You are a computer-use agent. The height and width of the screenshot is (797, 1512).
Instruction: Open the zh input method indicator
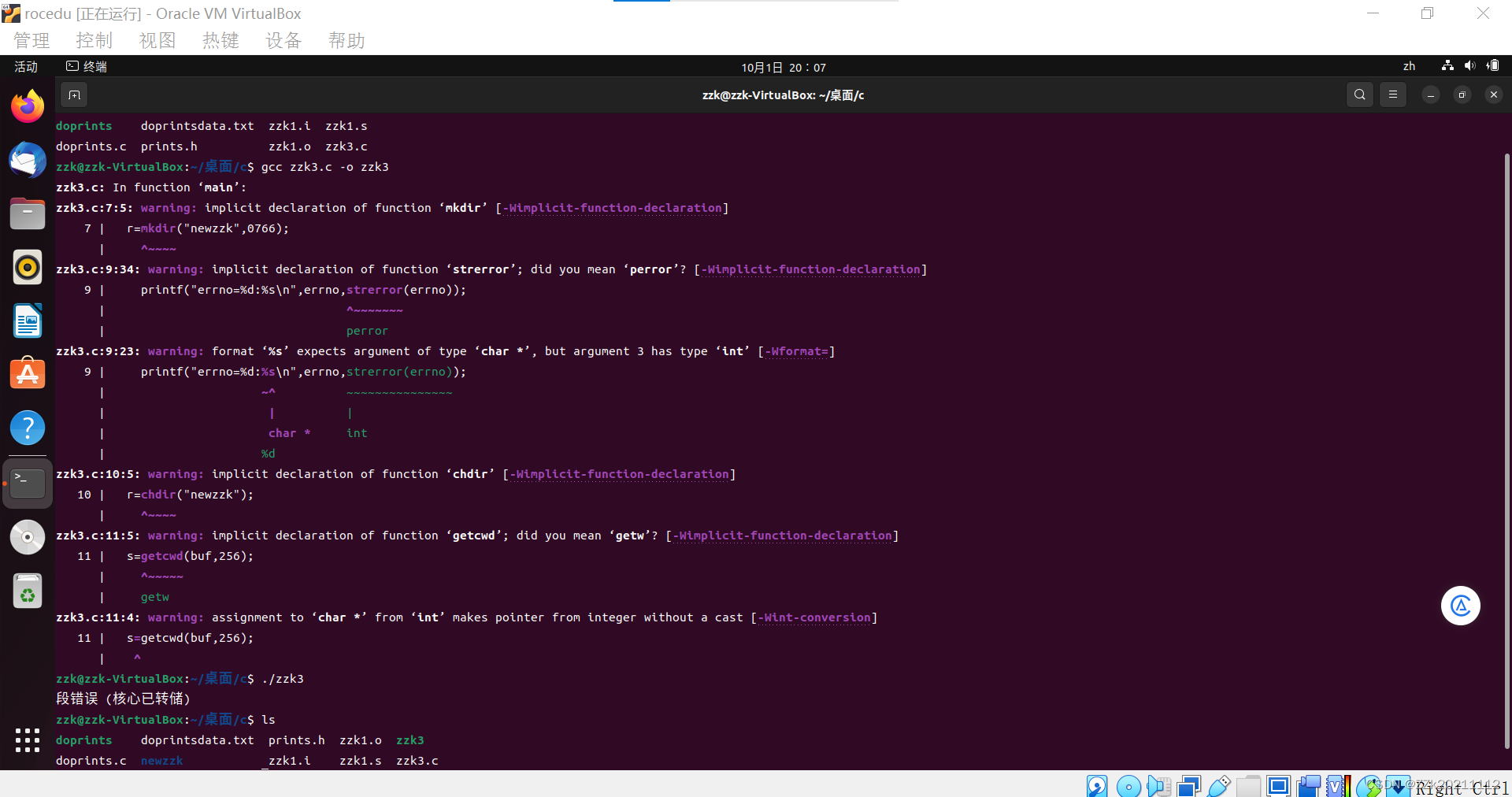point(1409,67)
